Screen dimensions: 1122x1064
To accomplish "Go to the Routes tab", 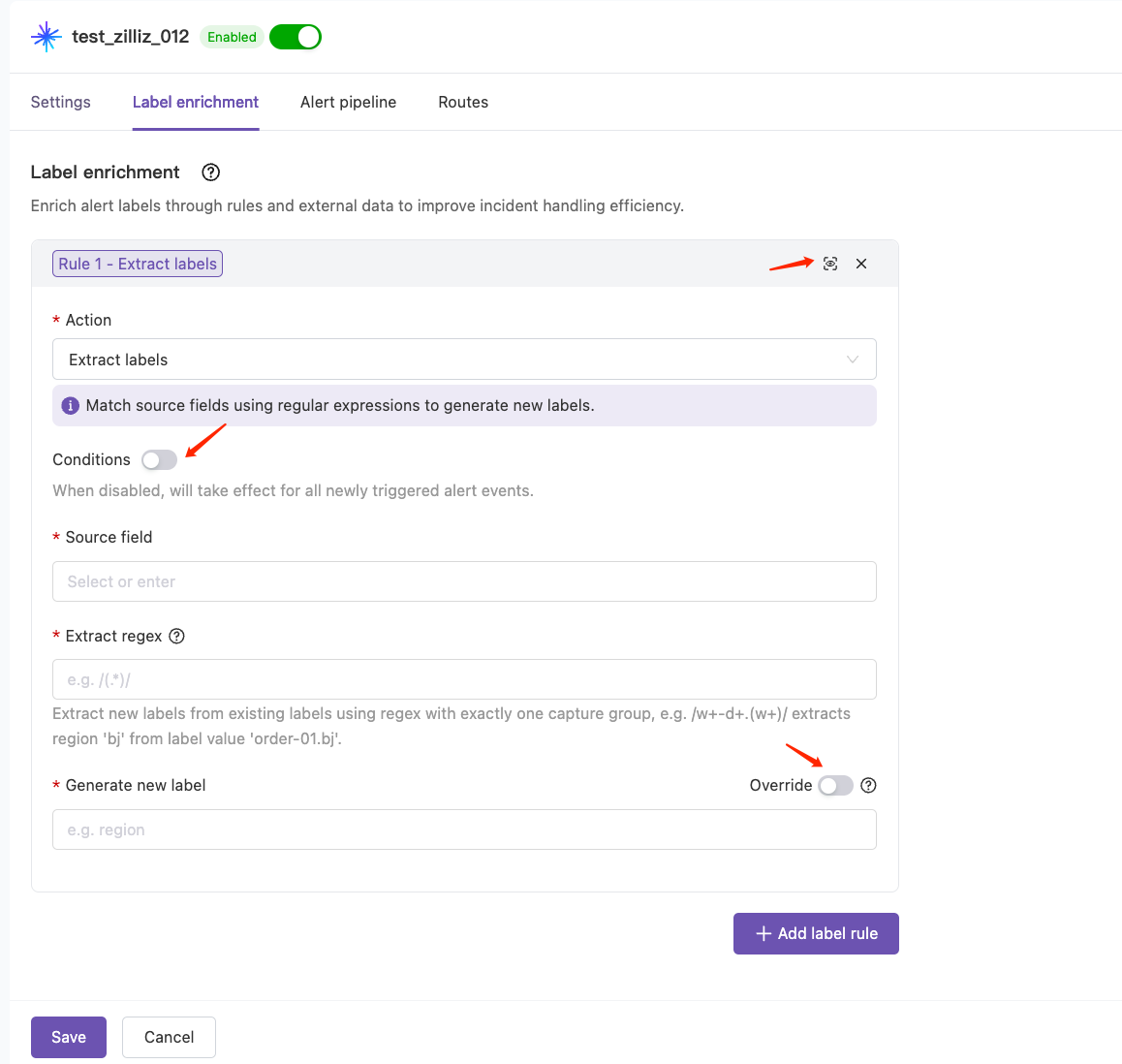I will point(463,103).
